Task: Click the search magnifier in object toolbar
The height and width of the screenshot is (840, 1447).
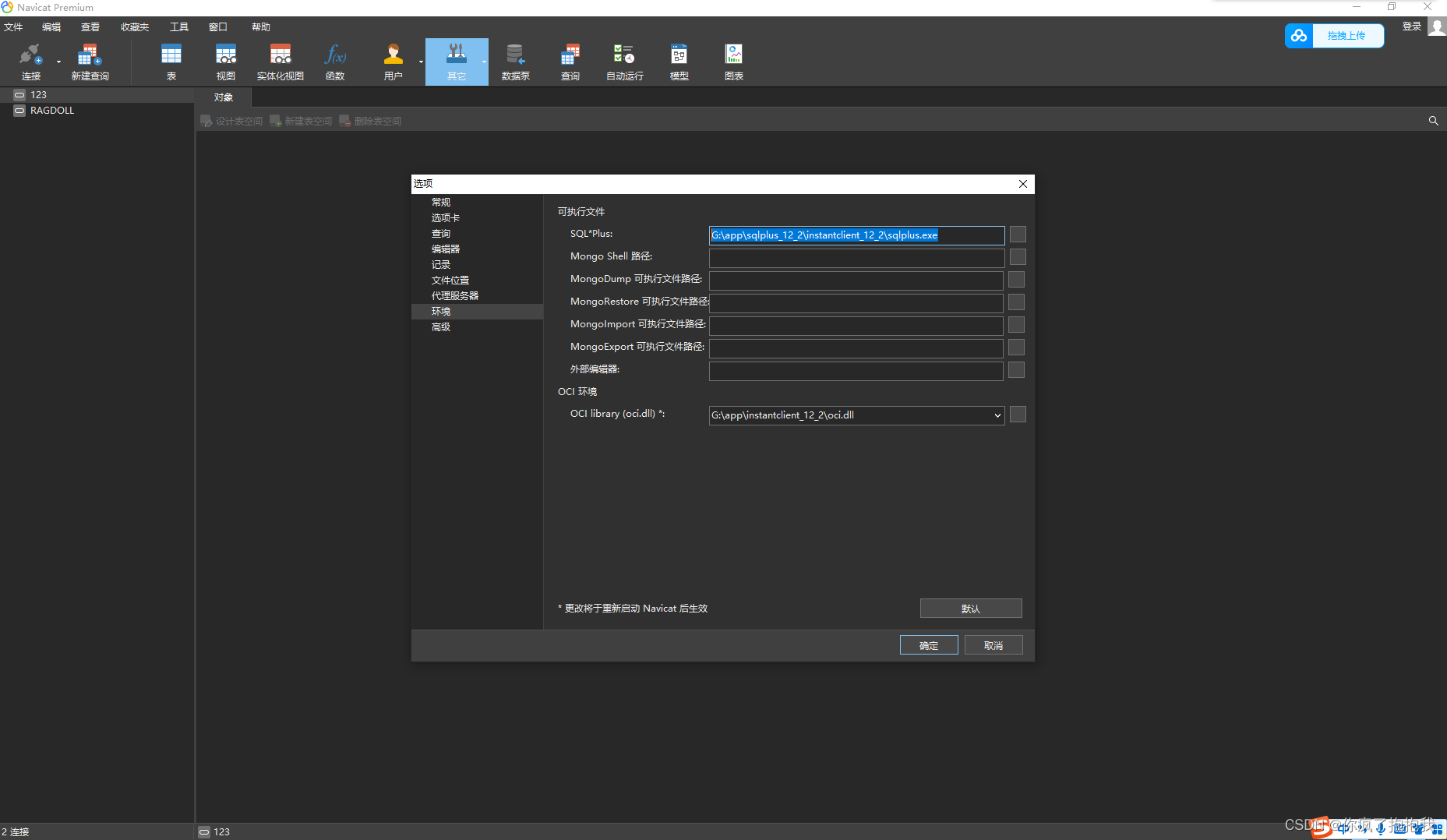Action: (x=1433, y=121)
